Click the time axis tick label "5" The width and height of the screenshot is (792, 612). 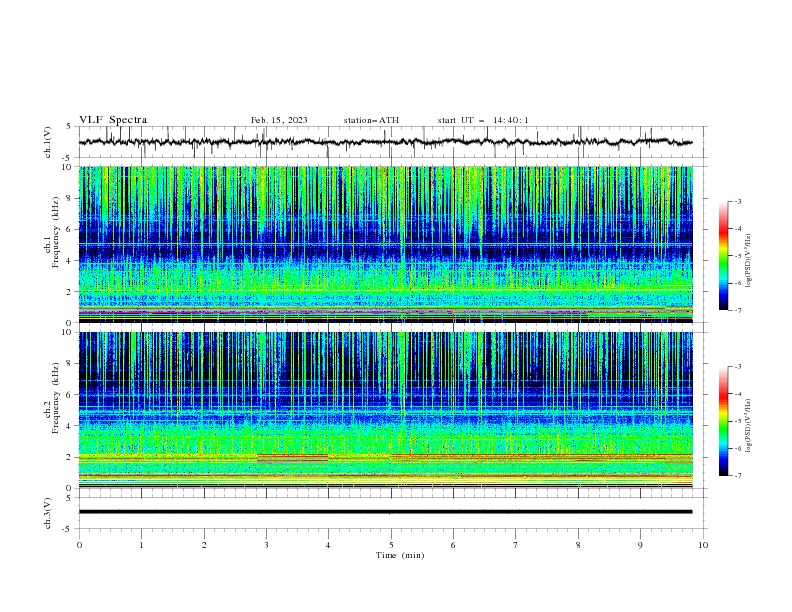pyautogui.click(x=391, y=545)
